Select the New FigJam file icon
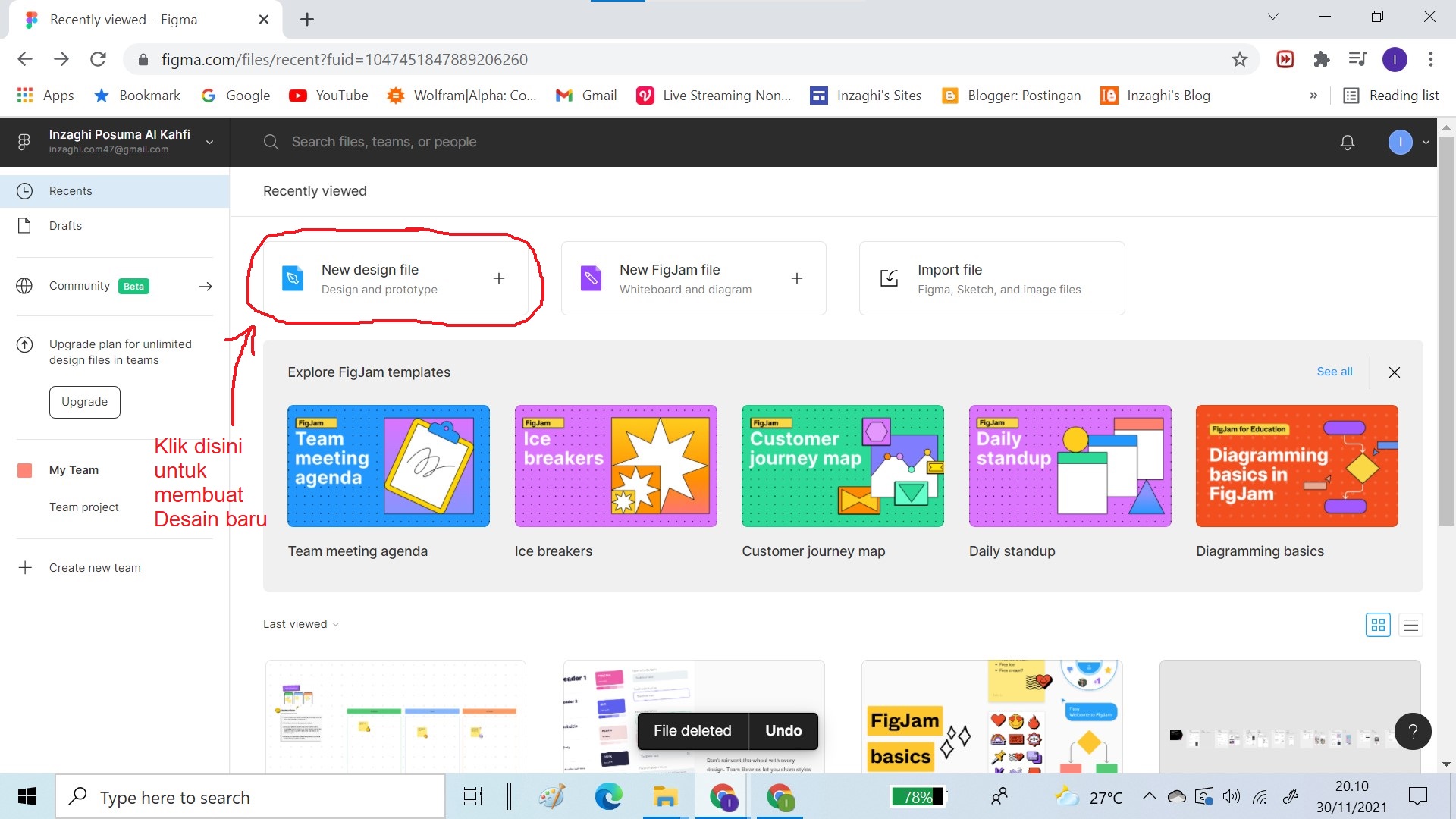 (x=590, y=278)
